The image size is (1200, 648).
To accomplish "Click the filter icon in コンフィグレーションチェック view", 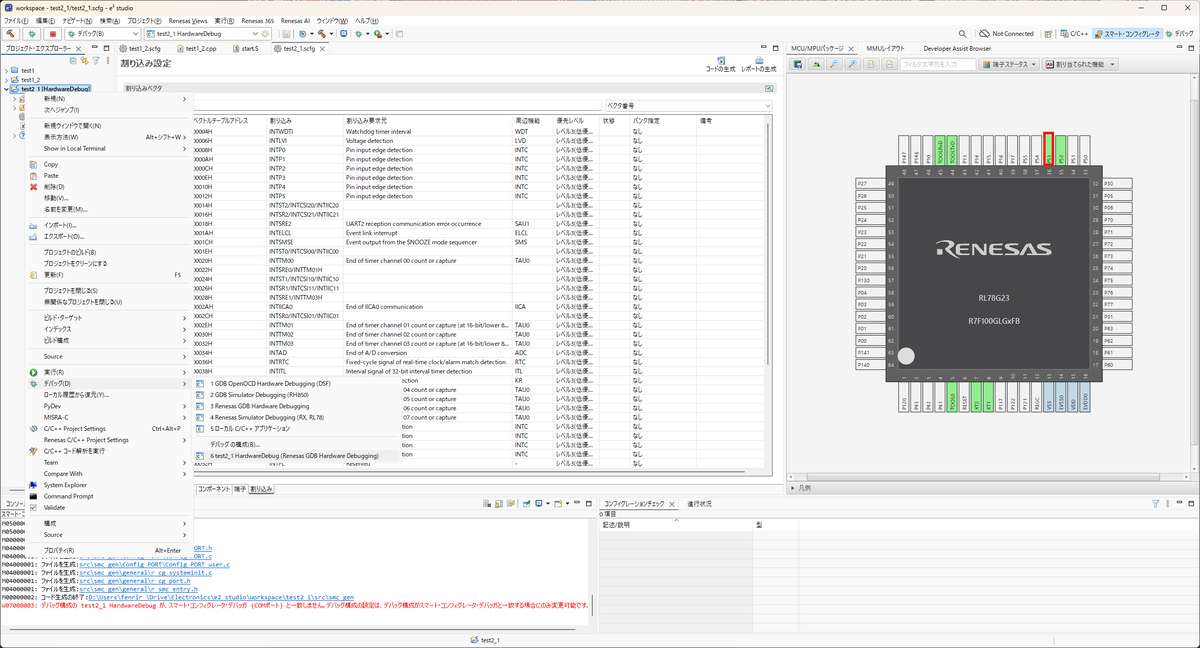I will (x=1155, y=504).
